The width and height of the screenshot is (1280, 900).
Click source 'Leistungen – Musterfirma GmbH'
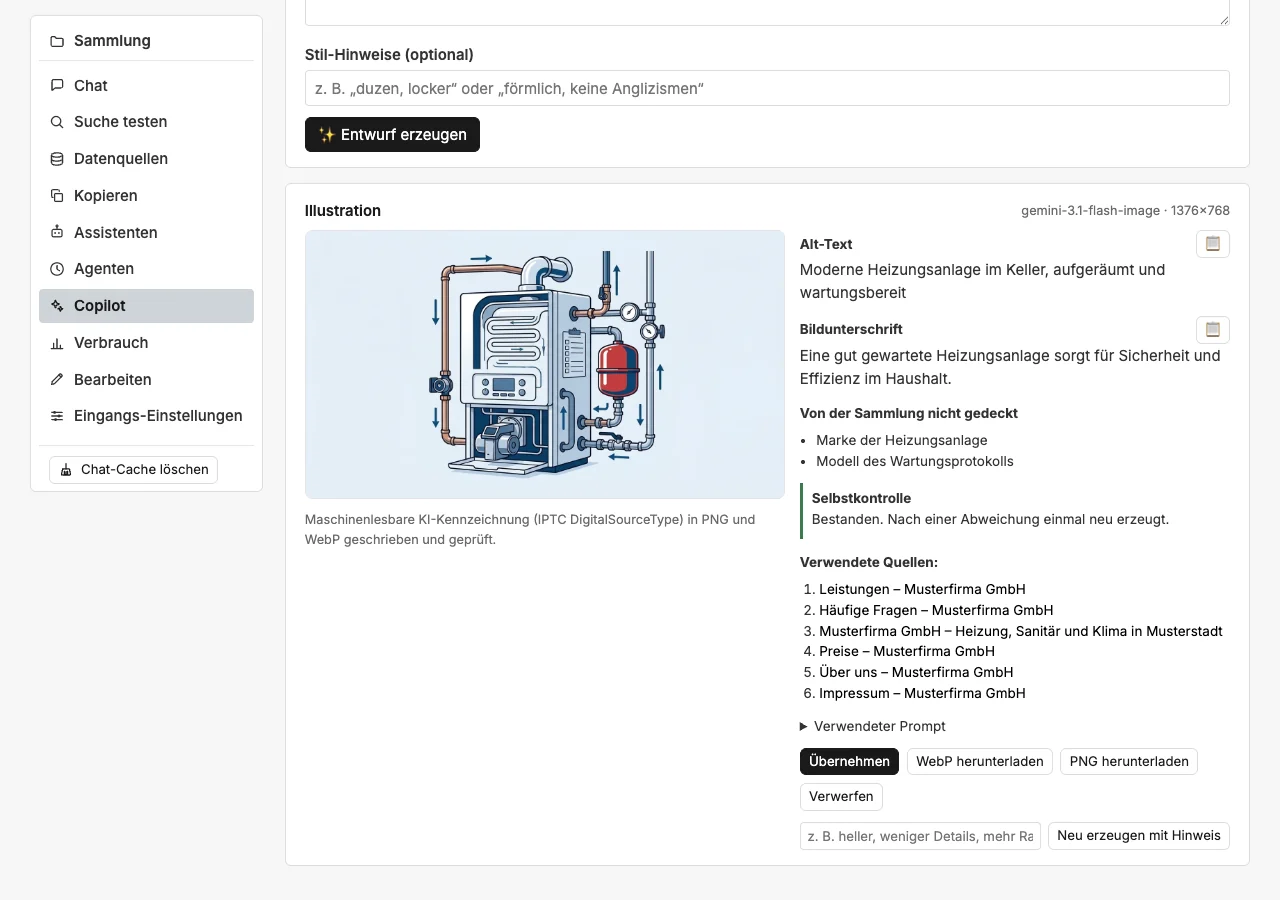click(x=922, y=589)
